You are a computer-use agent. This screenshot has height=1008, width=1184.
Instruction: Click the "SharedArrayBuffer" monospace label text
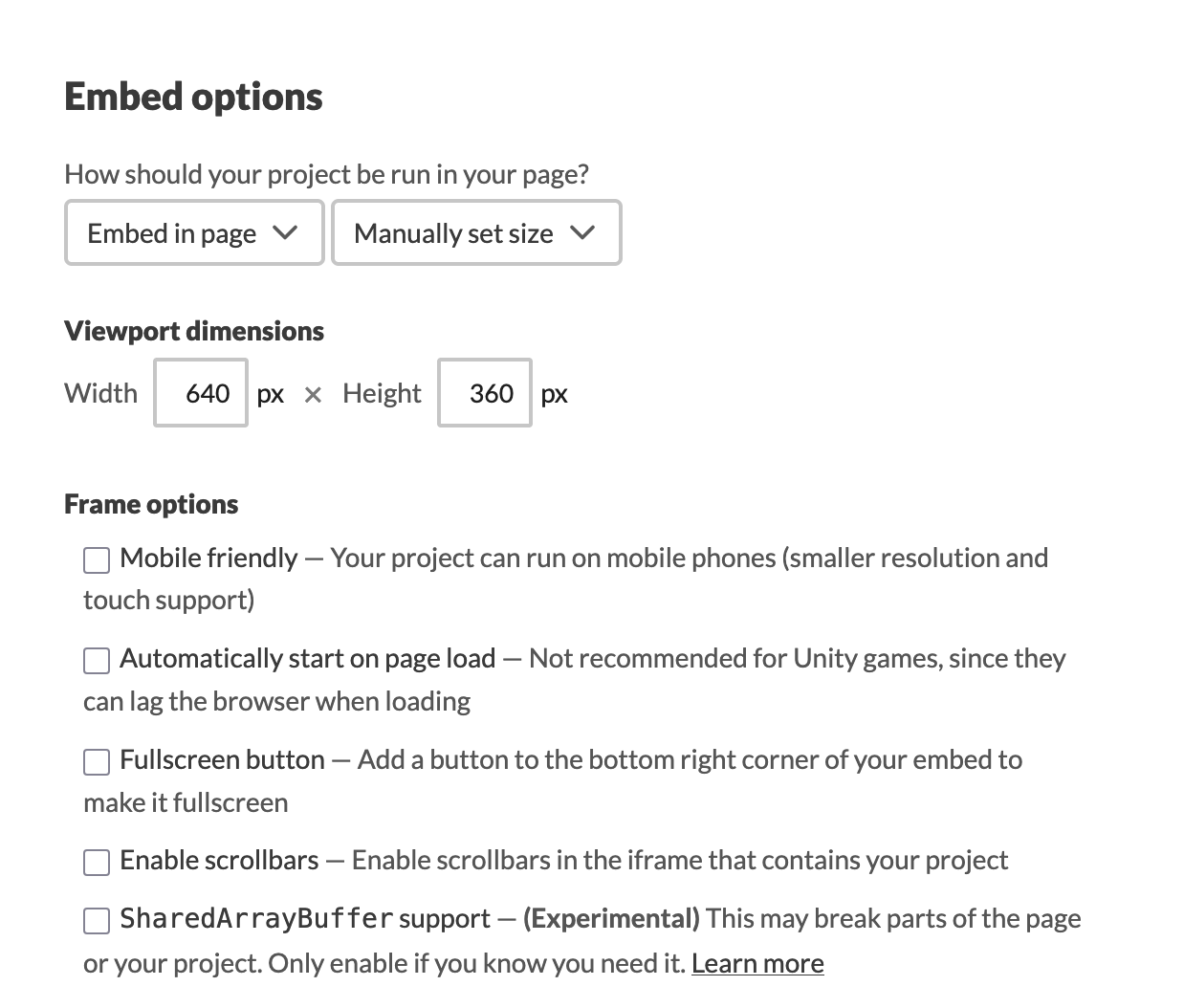coord(256,919)
